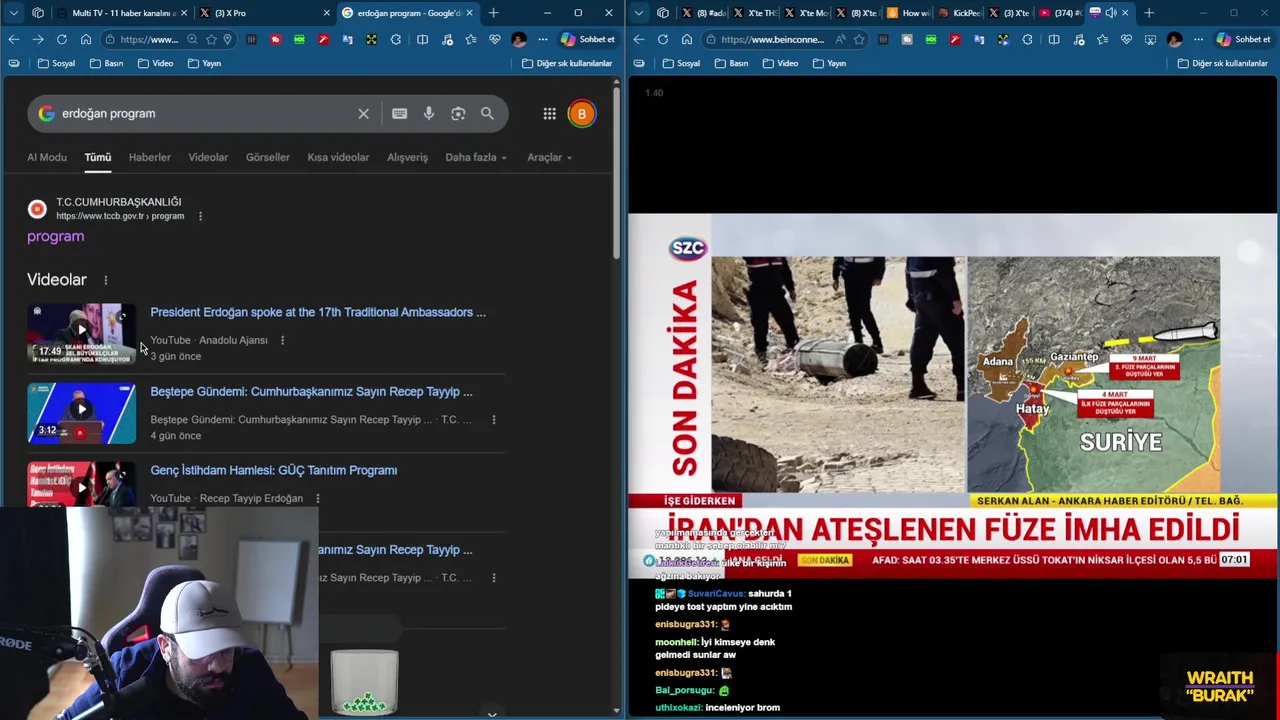Open Diğer sık kullanılanlar folder, right browser

[x=1222, y=63]
